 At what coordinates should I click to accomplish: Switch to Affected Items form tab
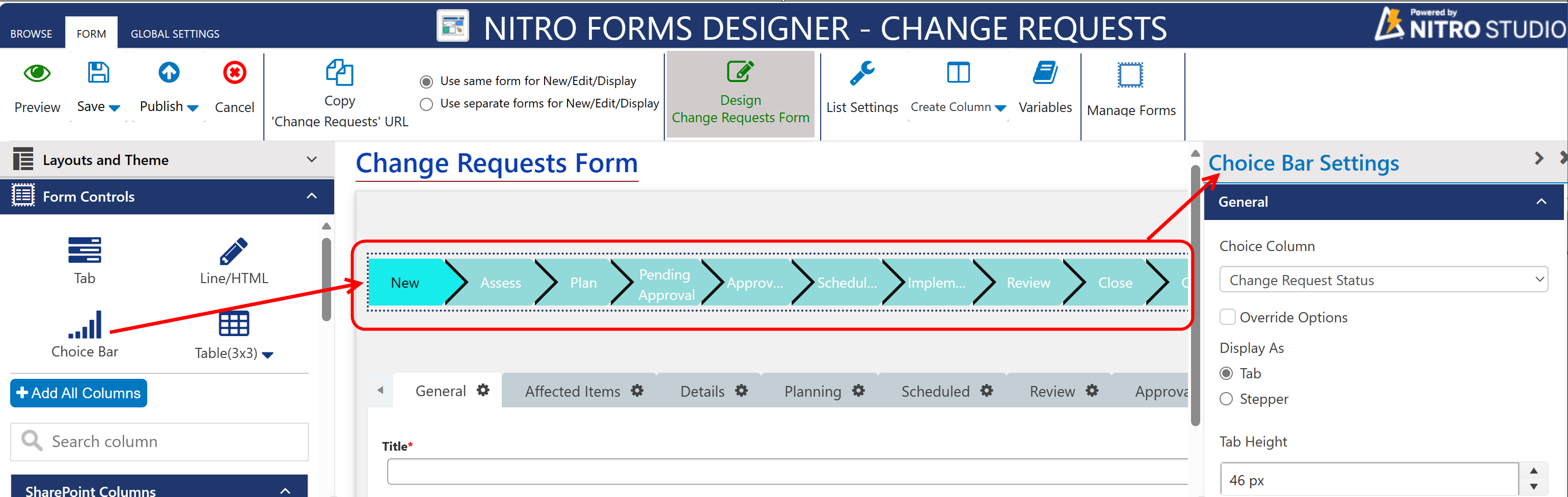pos(572,391)
